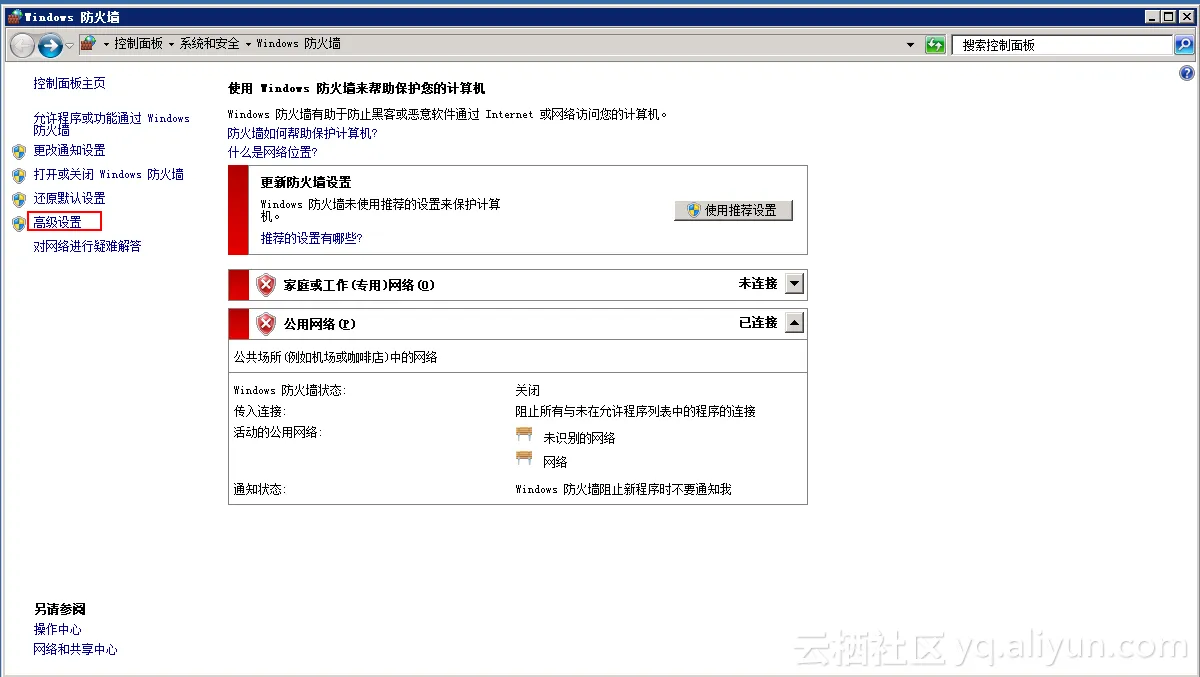Go forward with the Forward arrow button
The height and width of the screenshot is (677, 1200).
(50, 45)
